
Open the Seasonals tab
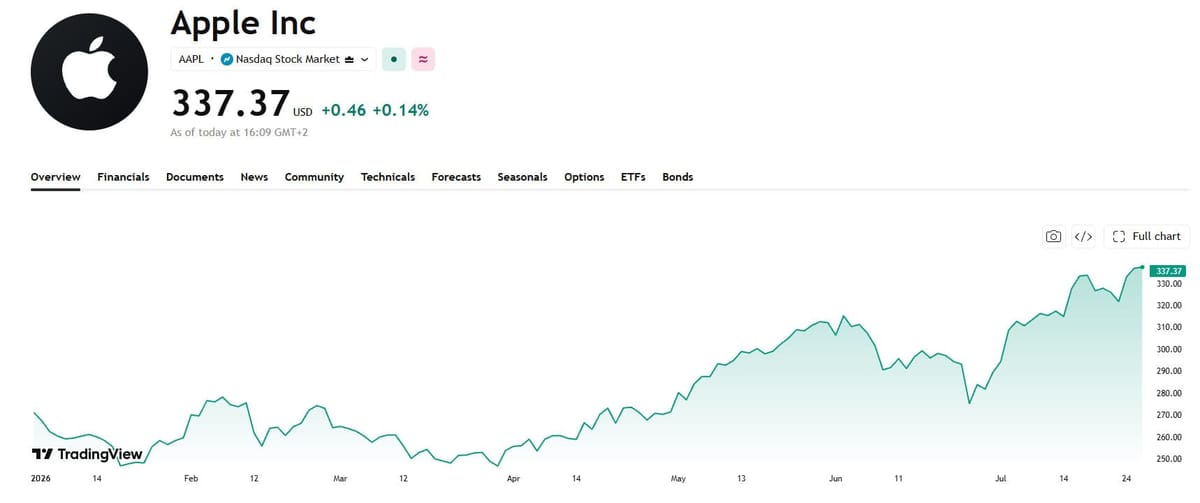tap(522, 177)
